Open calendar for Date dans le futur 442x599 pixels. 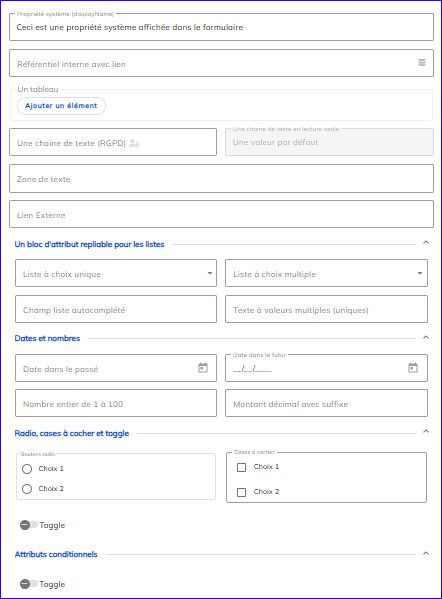pos(413,368)
